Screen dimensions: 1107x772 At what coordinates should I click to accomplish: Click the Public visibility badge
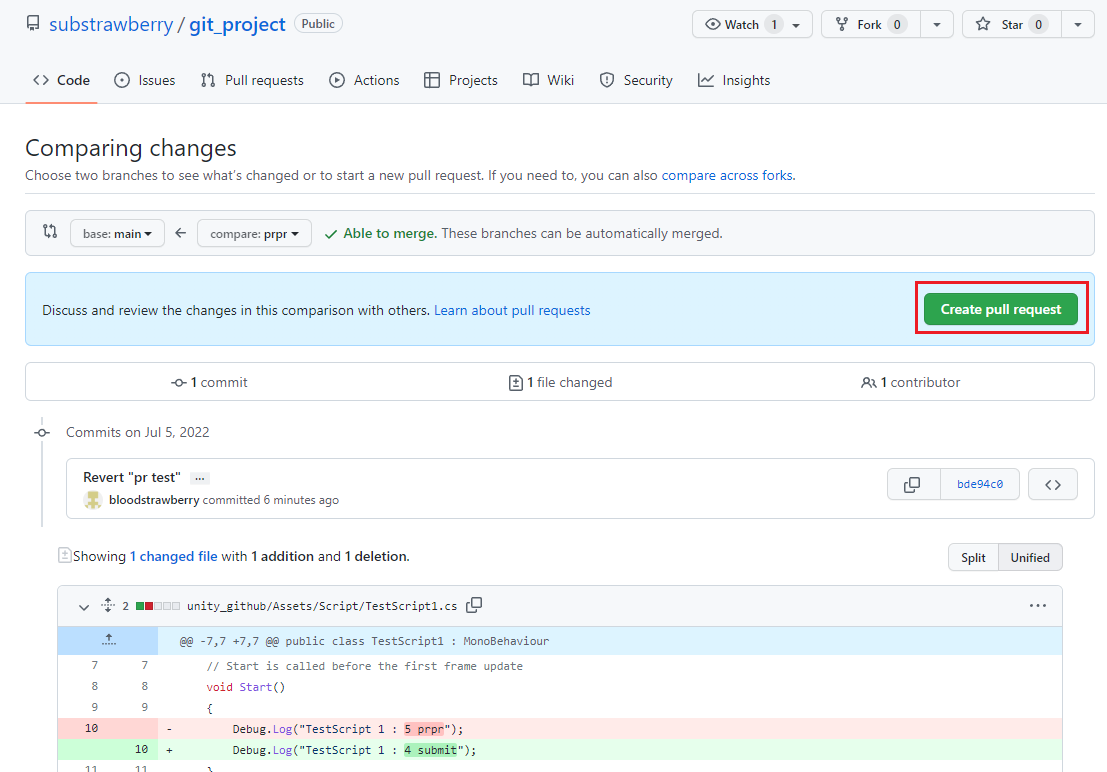pos(318,23)
